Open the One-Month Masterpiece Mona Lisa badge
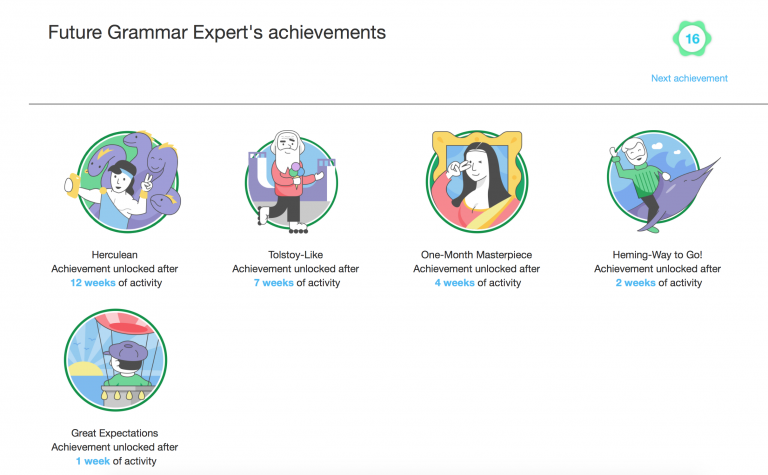The image size is (768, 475). pyautogui.click(x=477, y=181)
